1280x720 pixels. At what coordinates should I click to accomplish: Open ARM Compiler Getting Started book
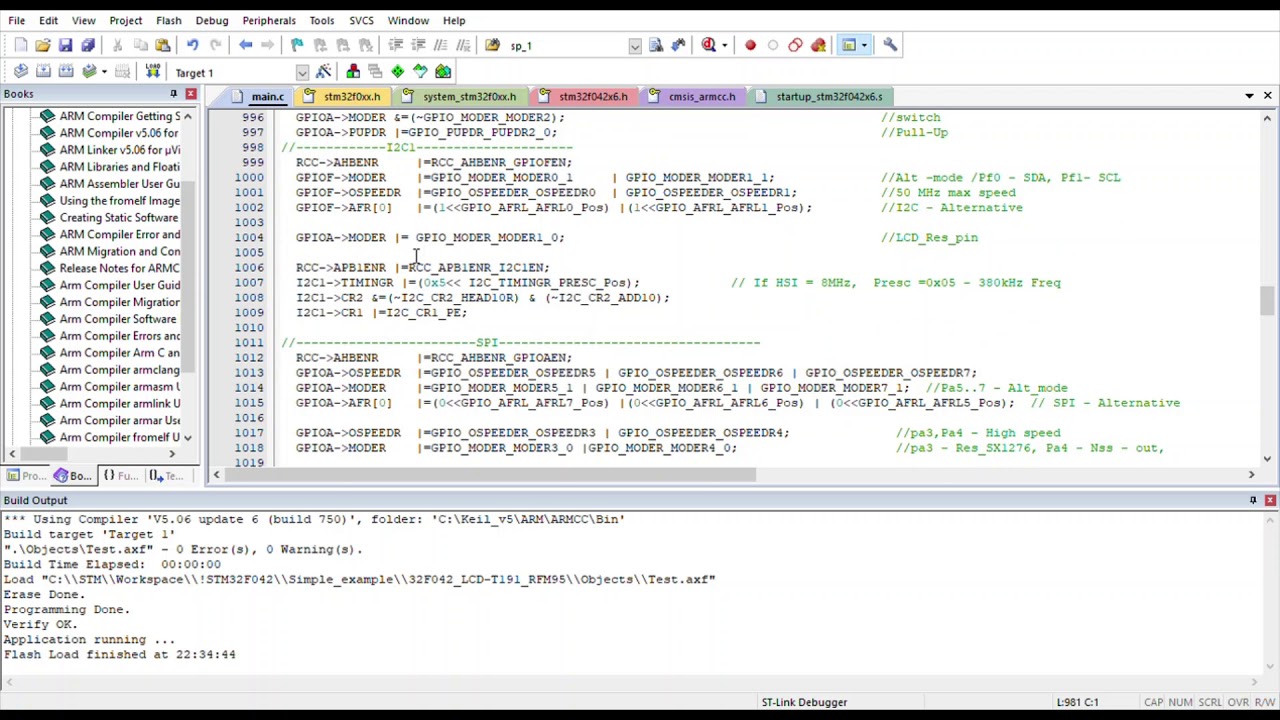click(x=111, y=116)
